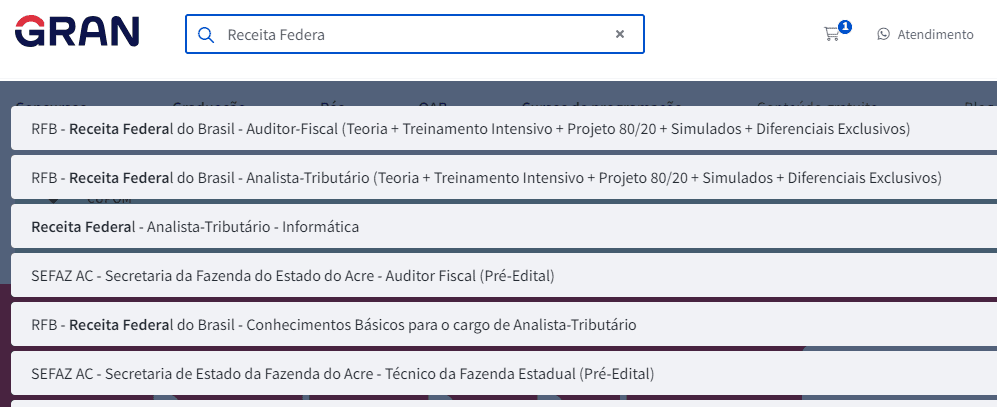Choose Receita Federal Analista-Tributário Informática suggestion

504,226
